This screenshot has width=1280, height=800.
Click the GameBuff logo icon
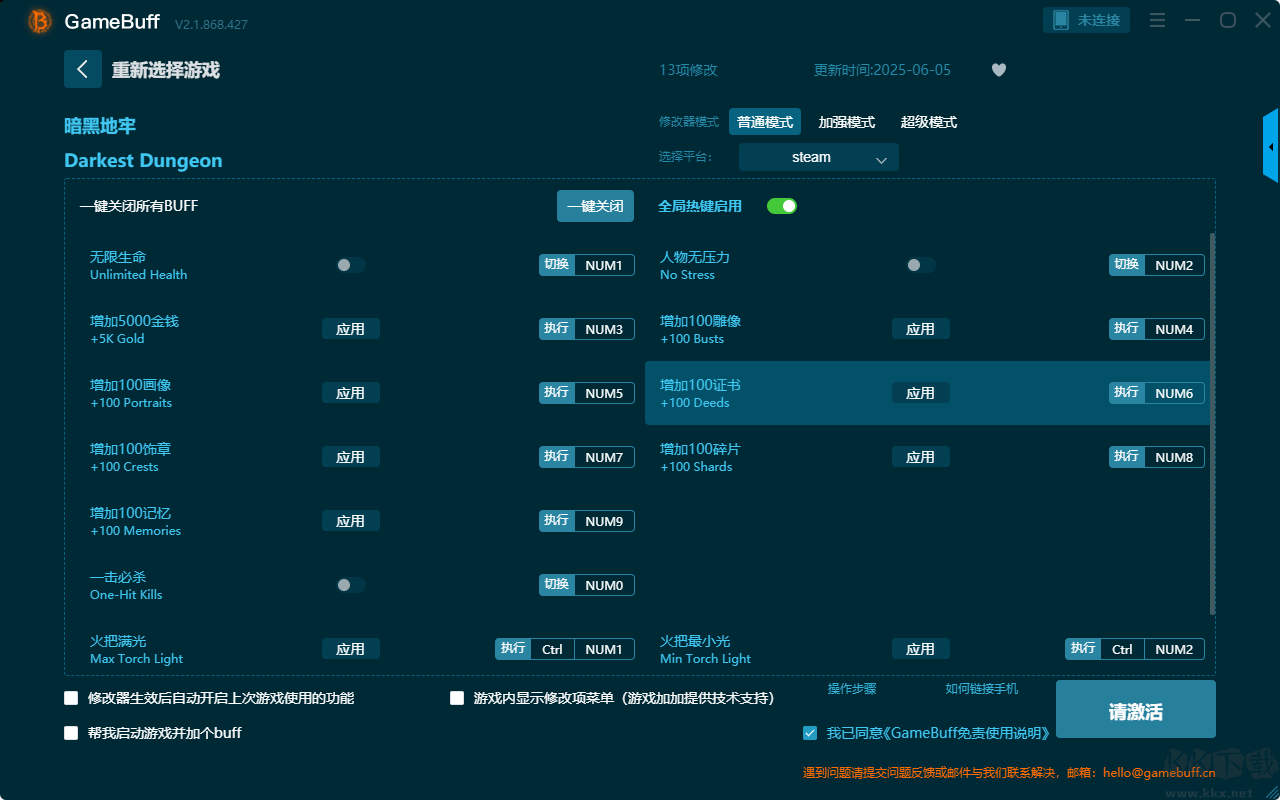40,21
